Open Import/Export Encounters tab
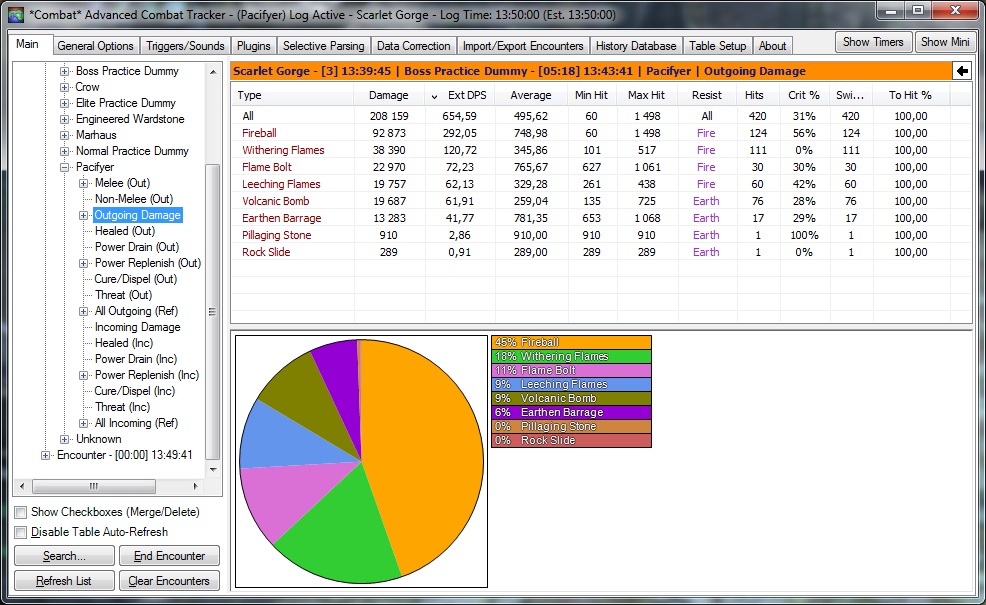The image size is (986, 605). pos(523,46)
